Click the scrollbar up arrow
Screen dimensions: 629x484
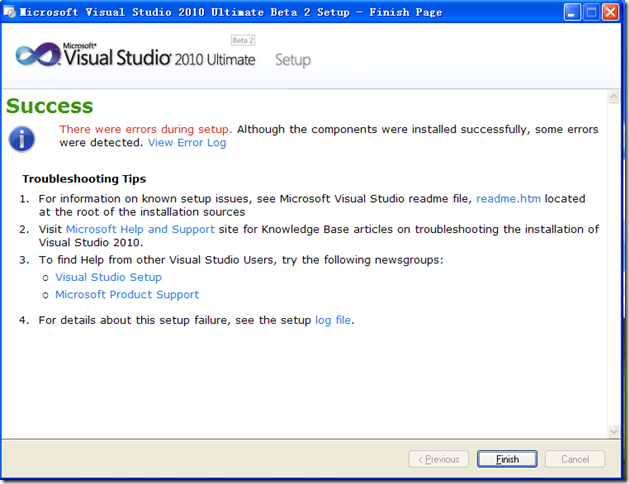click(x=613, y=97)
